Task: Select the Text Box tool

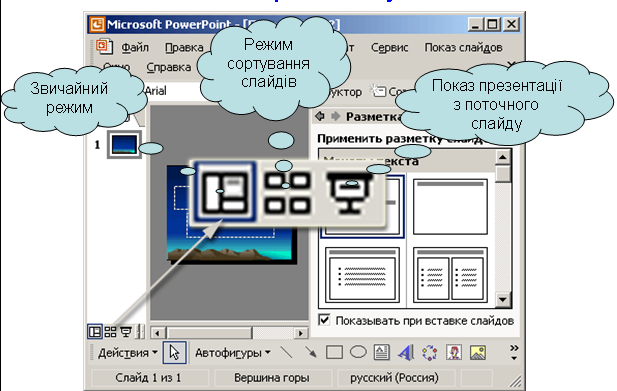Action: coord(381,352)
